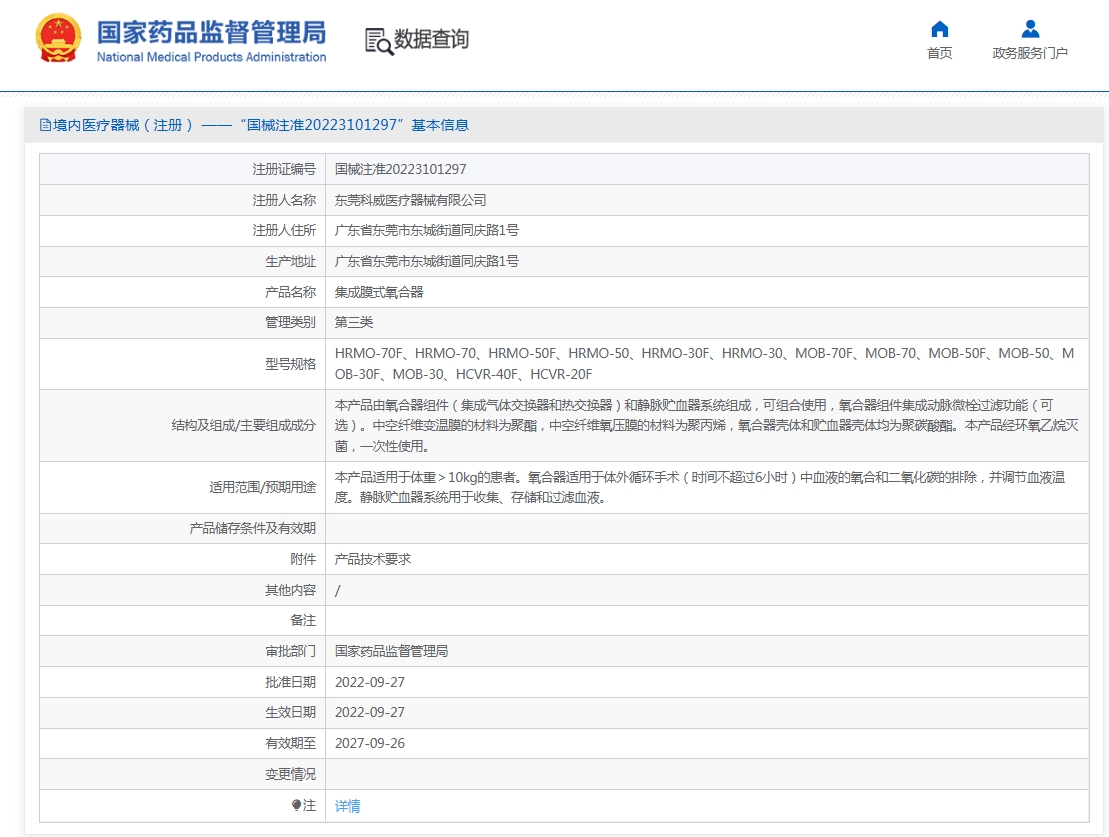
Task: Click the 产品技术要求 attachment value
Action: coord(373,559)
